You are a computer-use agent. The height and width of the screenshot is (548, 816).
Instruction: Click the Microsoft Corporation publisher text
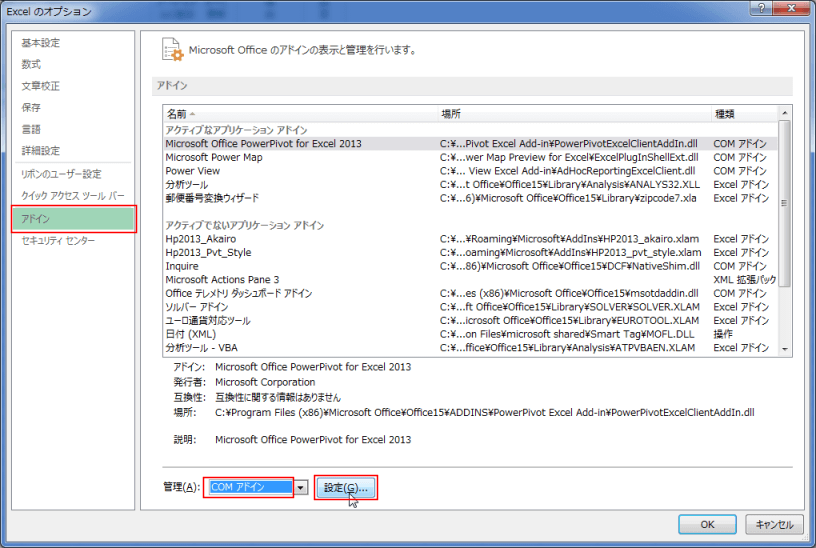265,382
